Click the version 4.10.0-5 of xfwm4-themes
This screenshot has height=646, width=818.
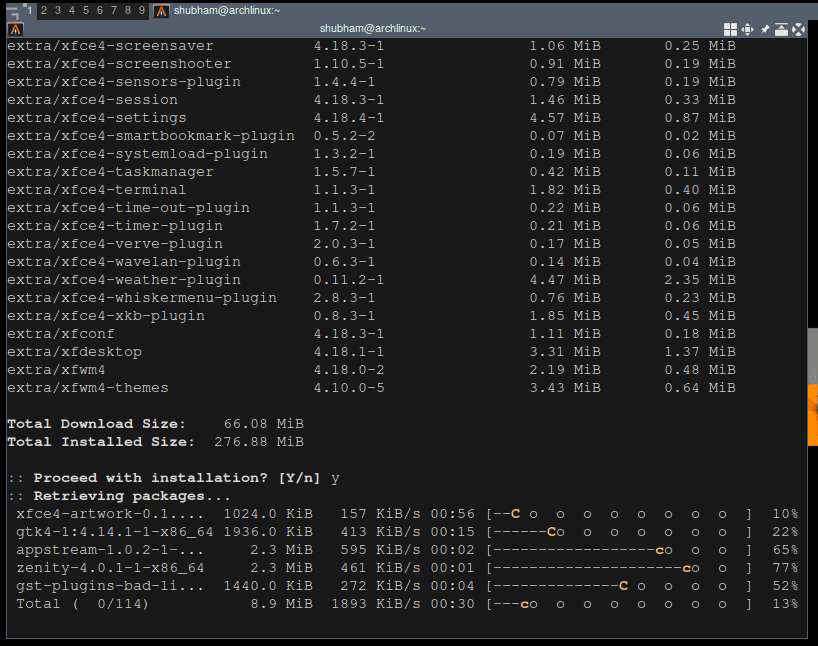[x=349, y=388]
